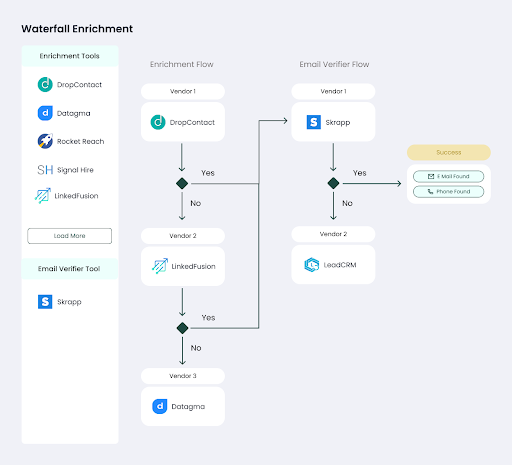
Task: Click the No label above Vendor 3
Action: (x=196, y=348)
